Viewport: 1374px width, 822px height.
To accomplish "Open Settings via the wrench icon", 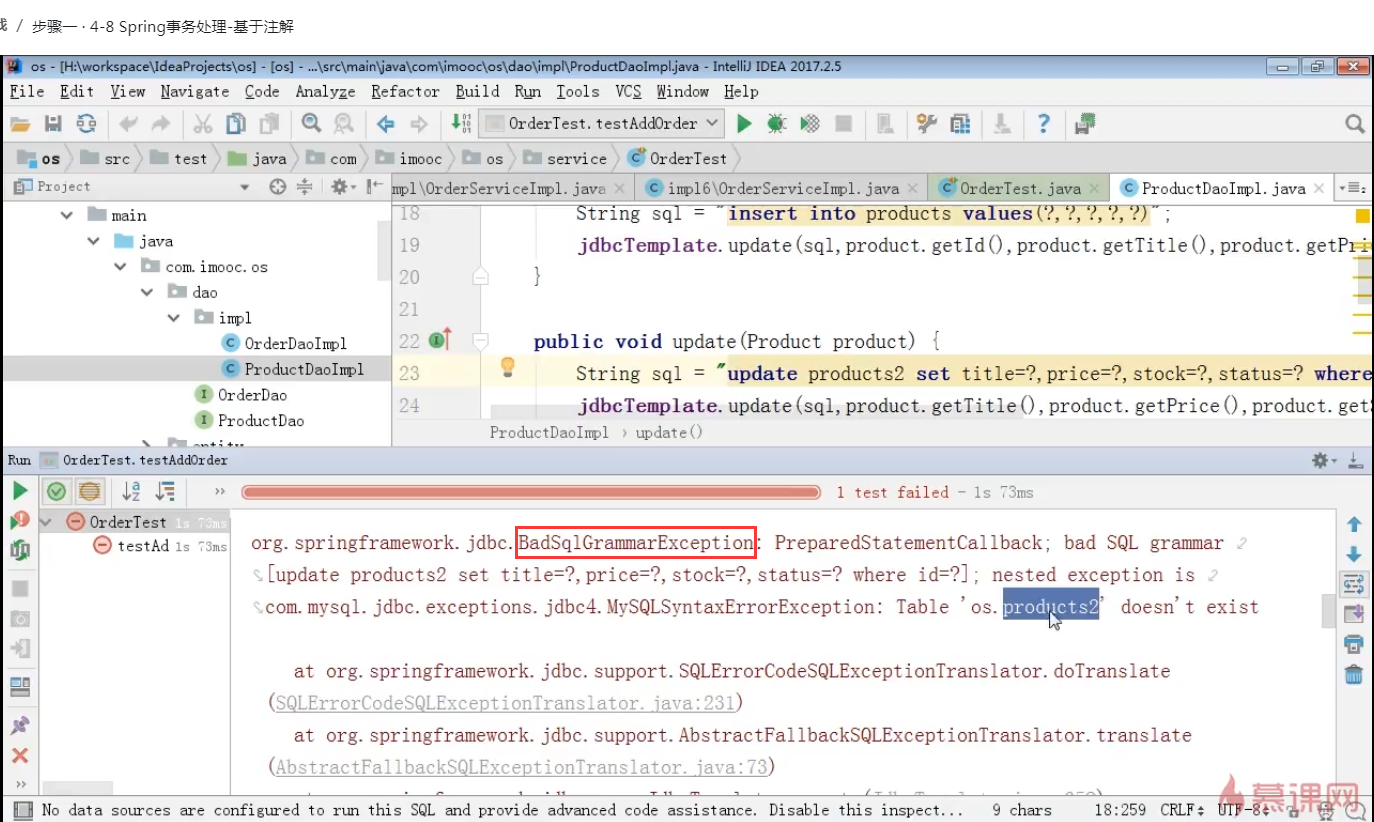I will pyautogui.click(x=927, y=124).
